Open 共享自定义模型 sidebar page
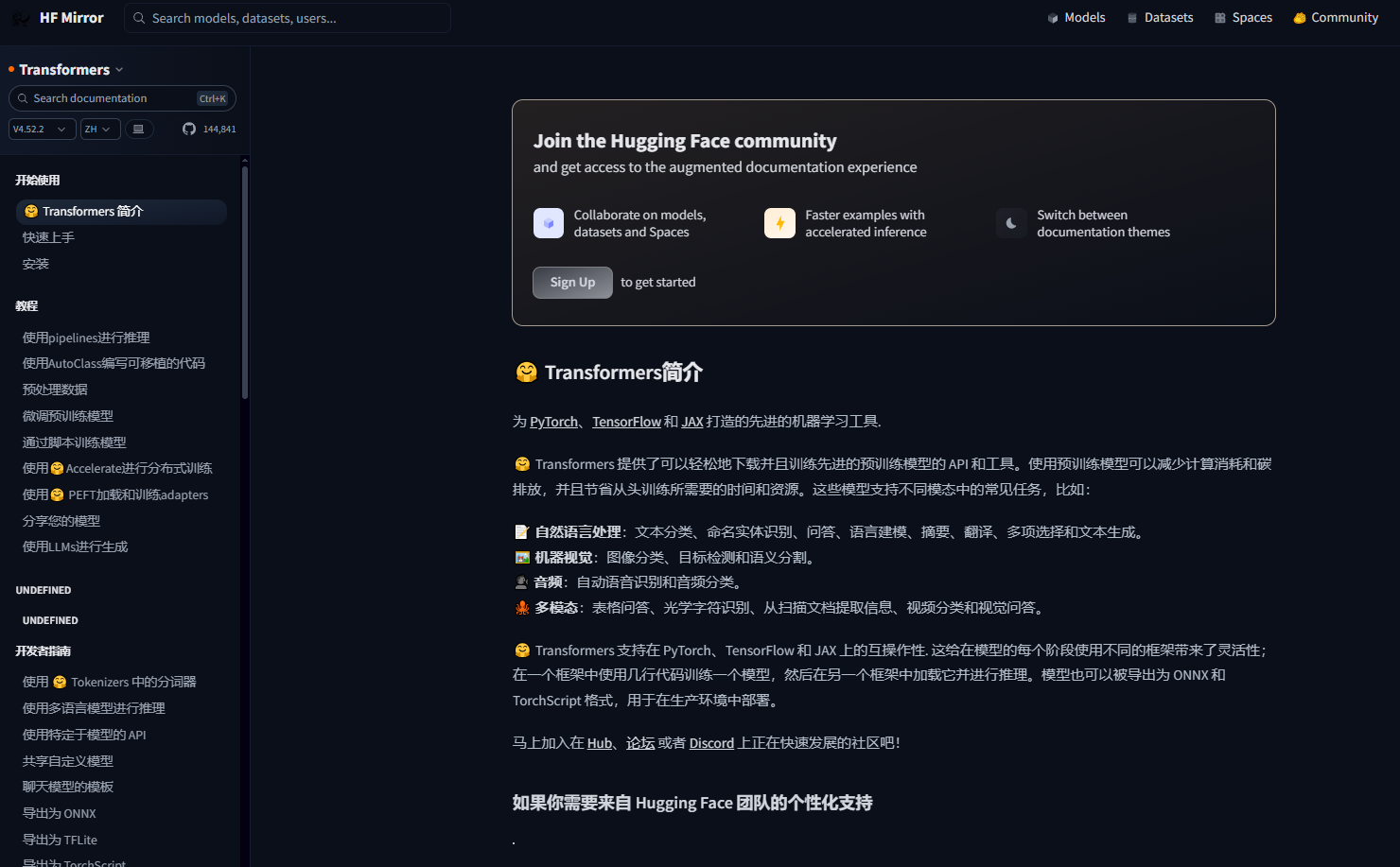Screen dimensions: 1400x867 (68, 761)
